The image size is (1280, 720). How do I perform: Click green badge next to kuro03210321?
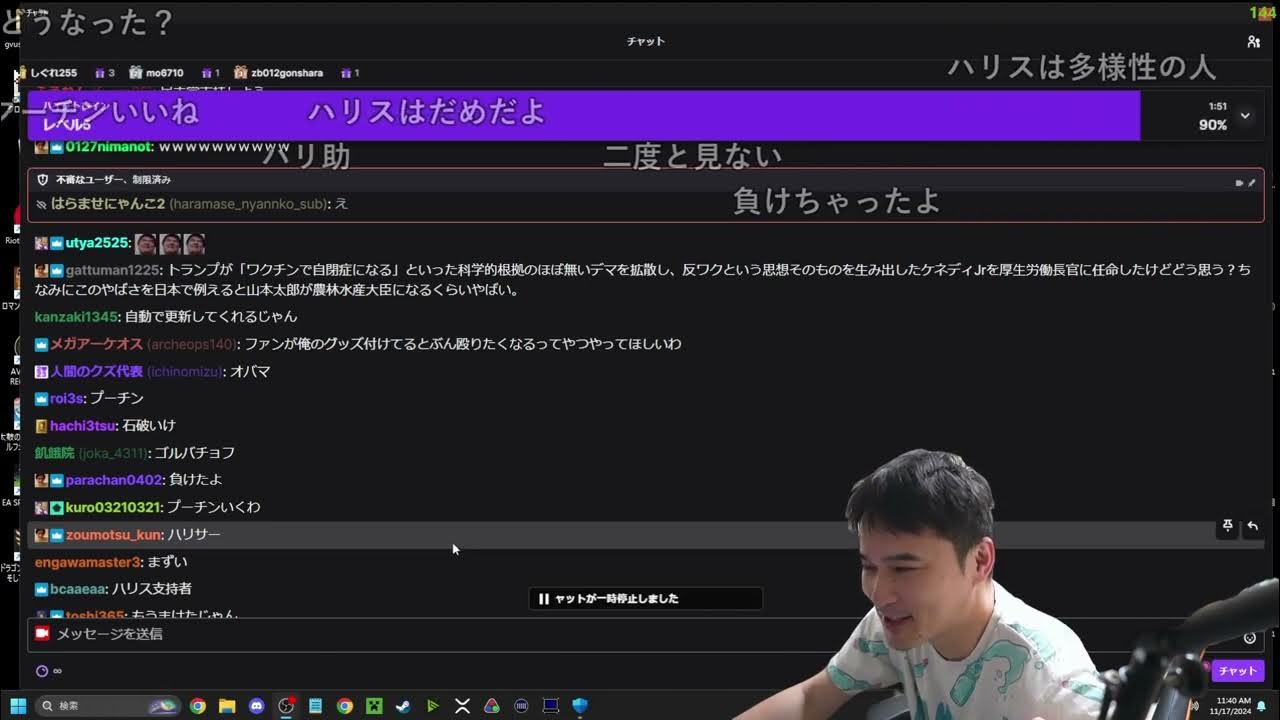(x=57, y=508)
